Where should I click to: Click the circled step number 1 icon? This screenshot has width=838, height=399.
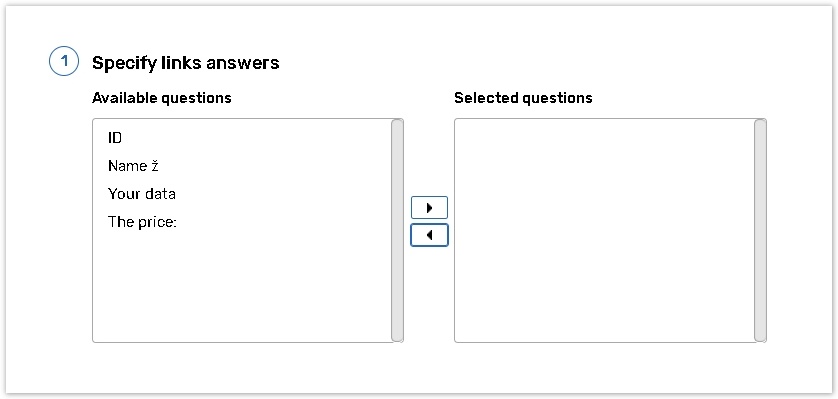[64, 62]
